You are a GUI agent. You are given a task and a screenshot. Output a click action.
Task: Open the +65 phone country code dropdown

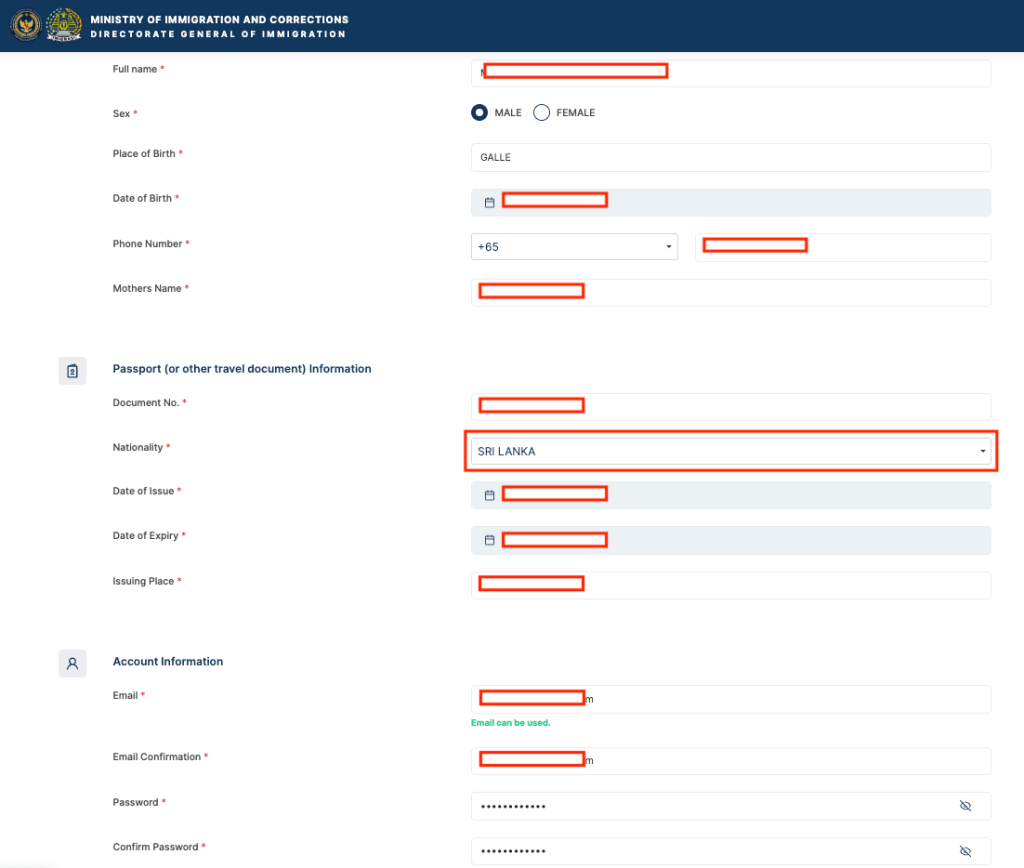point(574,247)
